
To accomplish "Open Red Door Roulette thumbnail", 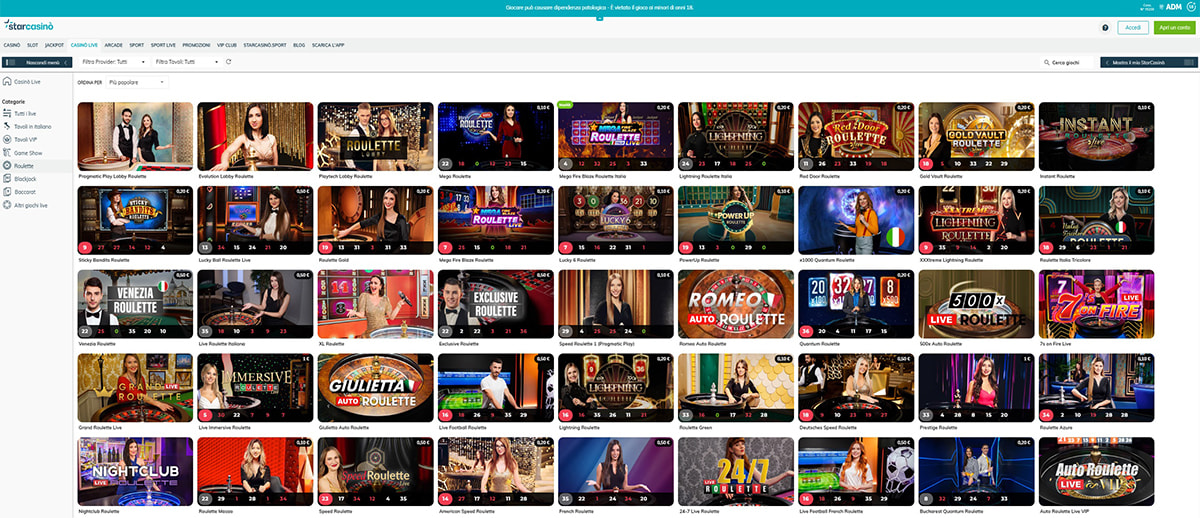I will 856,136.
